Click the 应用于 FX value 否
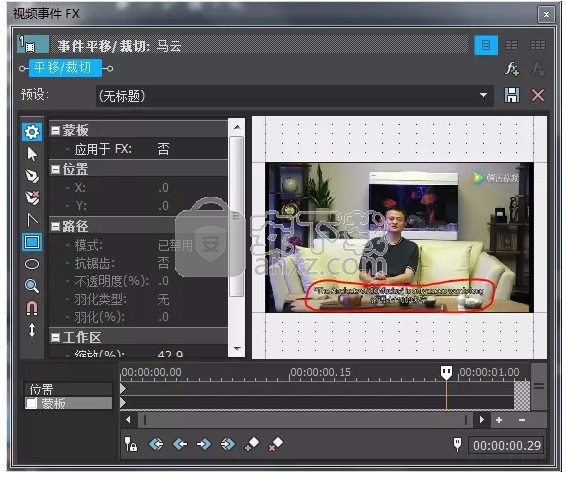This screenshot has height=477, width=566. [163, 149]
